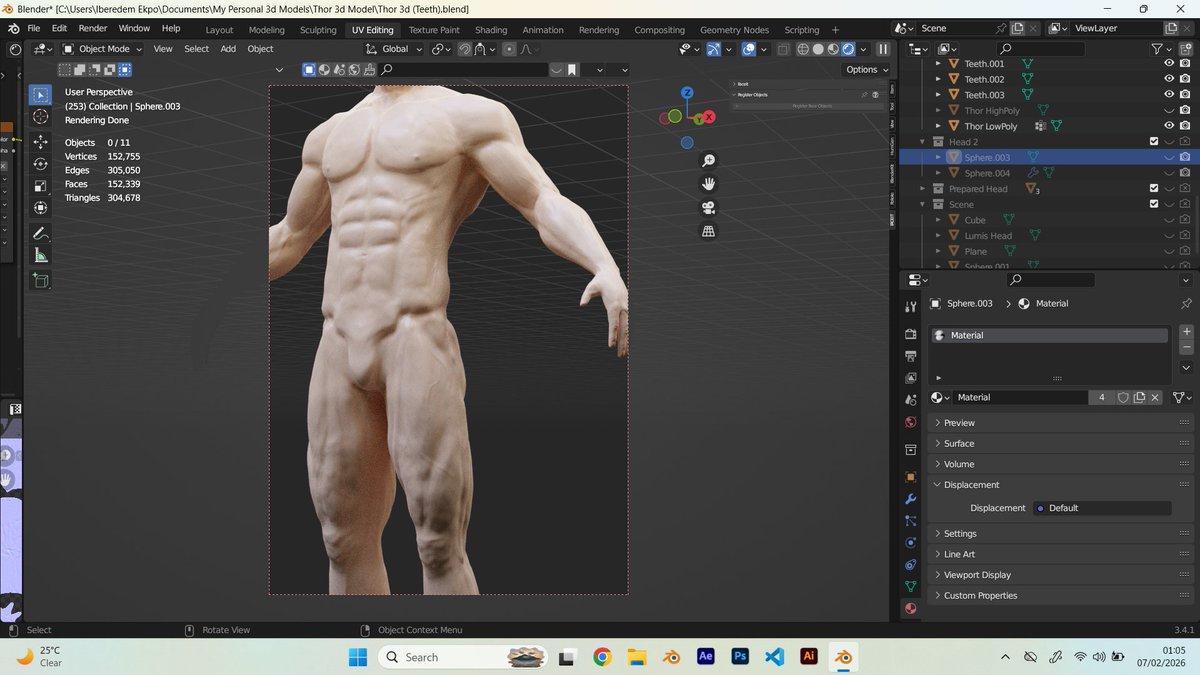Select the Move tool

40,142
